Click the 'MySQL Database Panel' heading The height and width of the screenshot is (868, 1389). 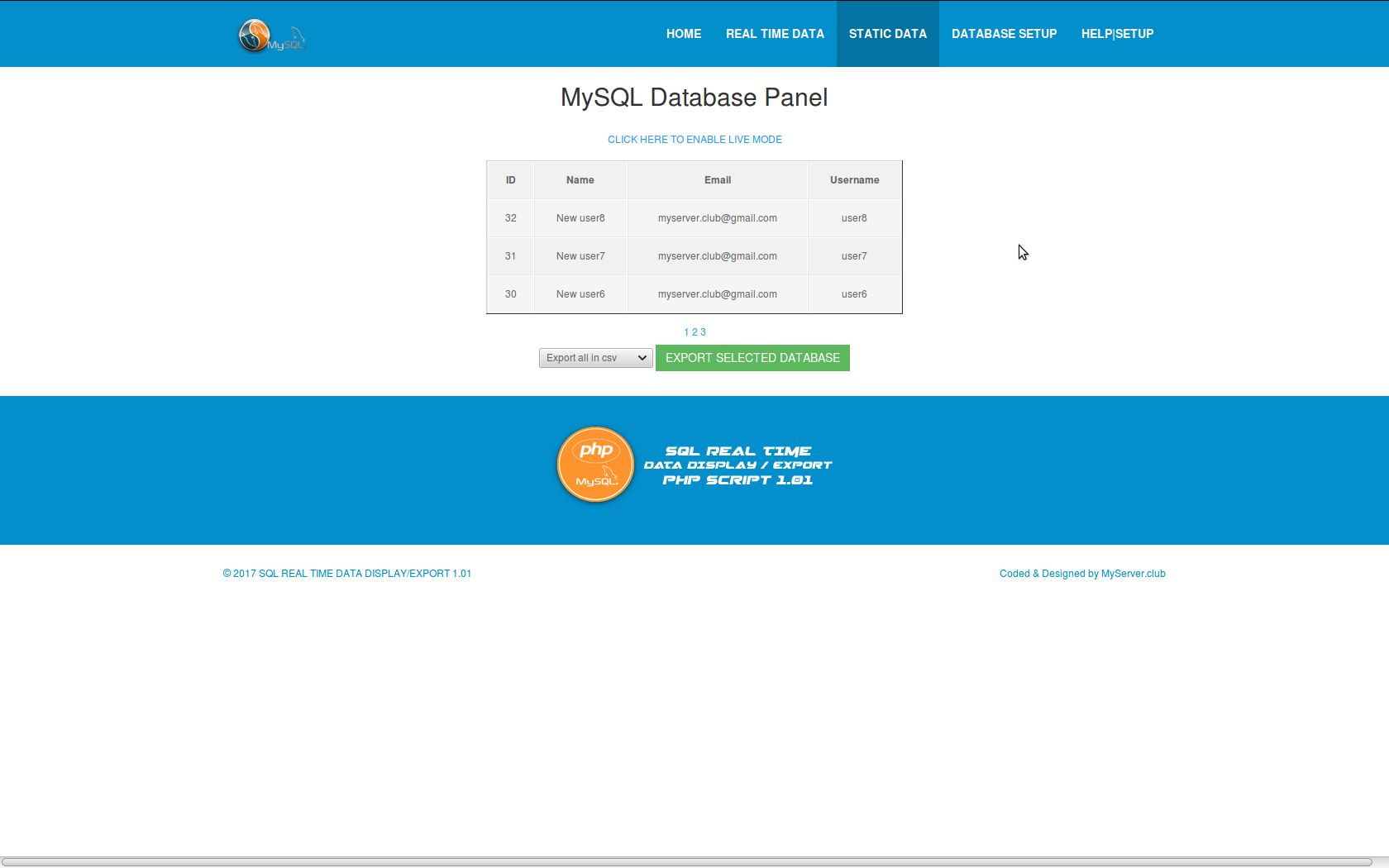pos(694,98)
